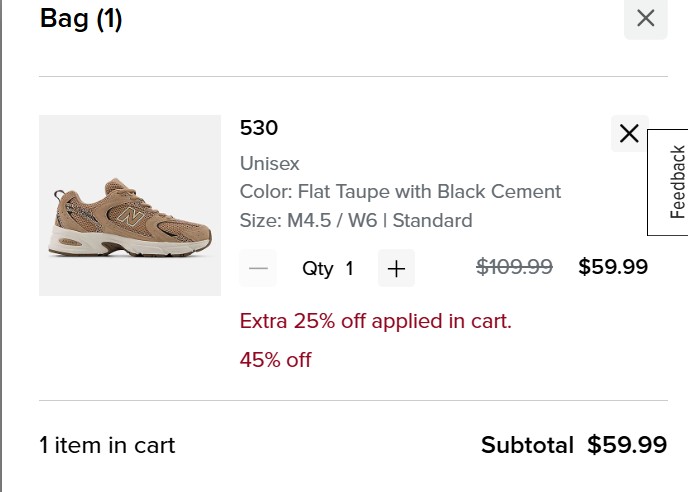Click the taupe sneaker product thumbnail
This screenshot has width=688, height=492.
tap(130, 205)
